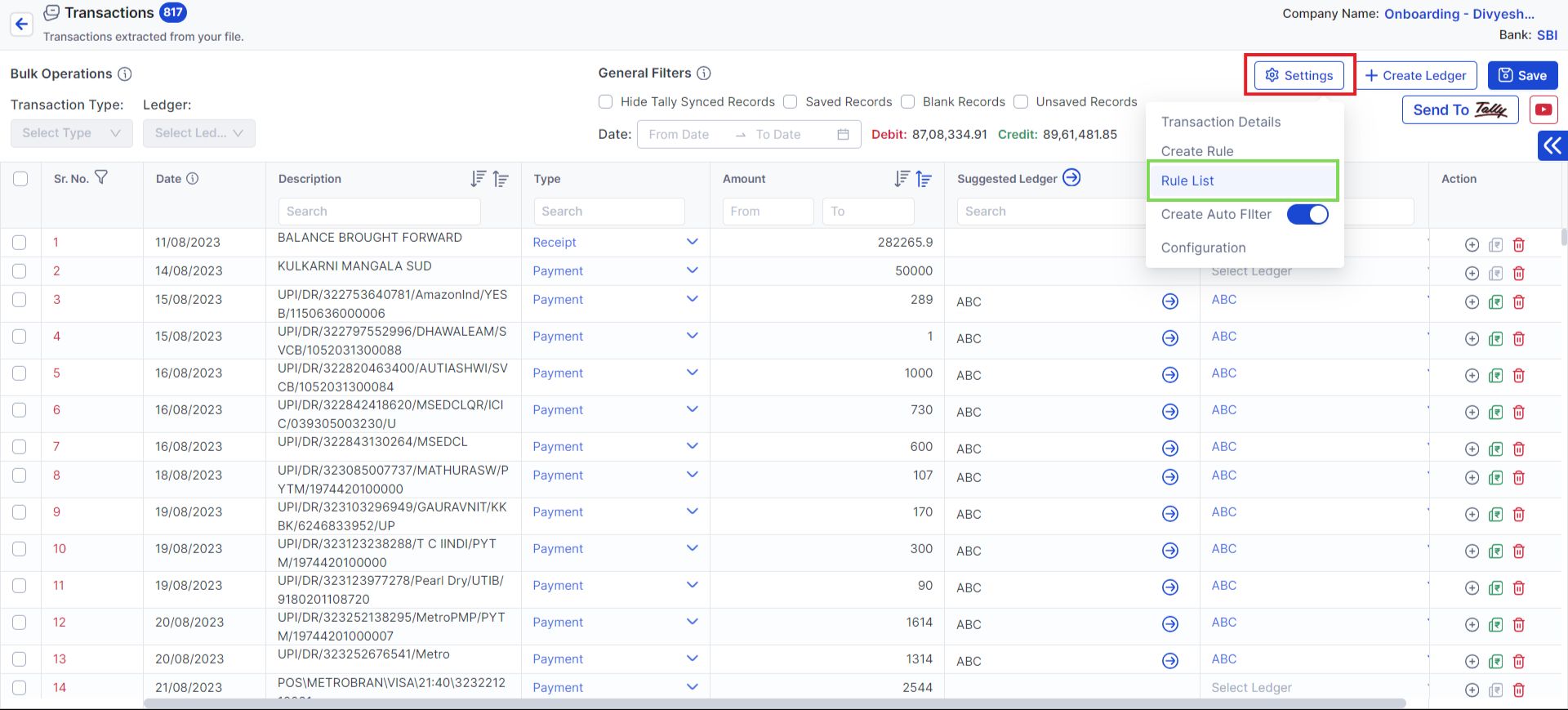The image size is (1568, 710).
Task: Delete transaction row 7
Action: (x=1519, y=449)
